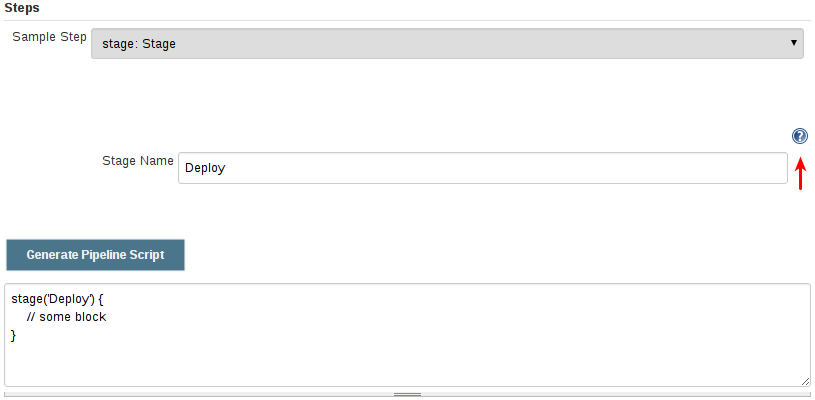Click the '// some block' comment line
Screen dimensions: 815x400
[66, 317]
